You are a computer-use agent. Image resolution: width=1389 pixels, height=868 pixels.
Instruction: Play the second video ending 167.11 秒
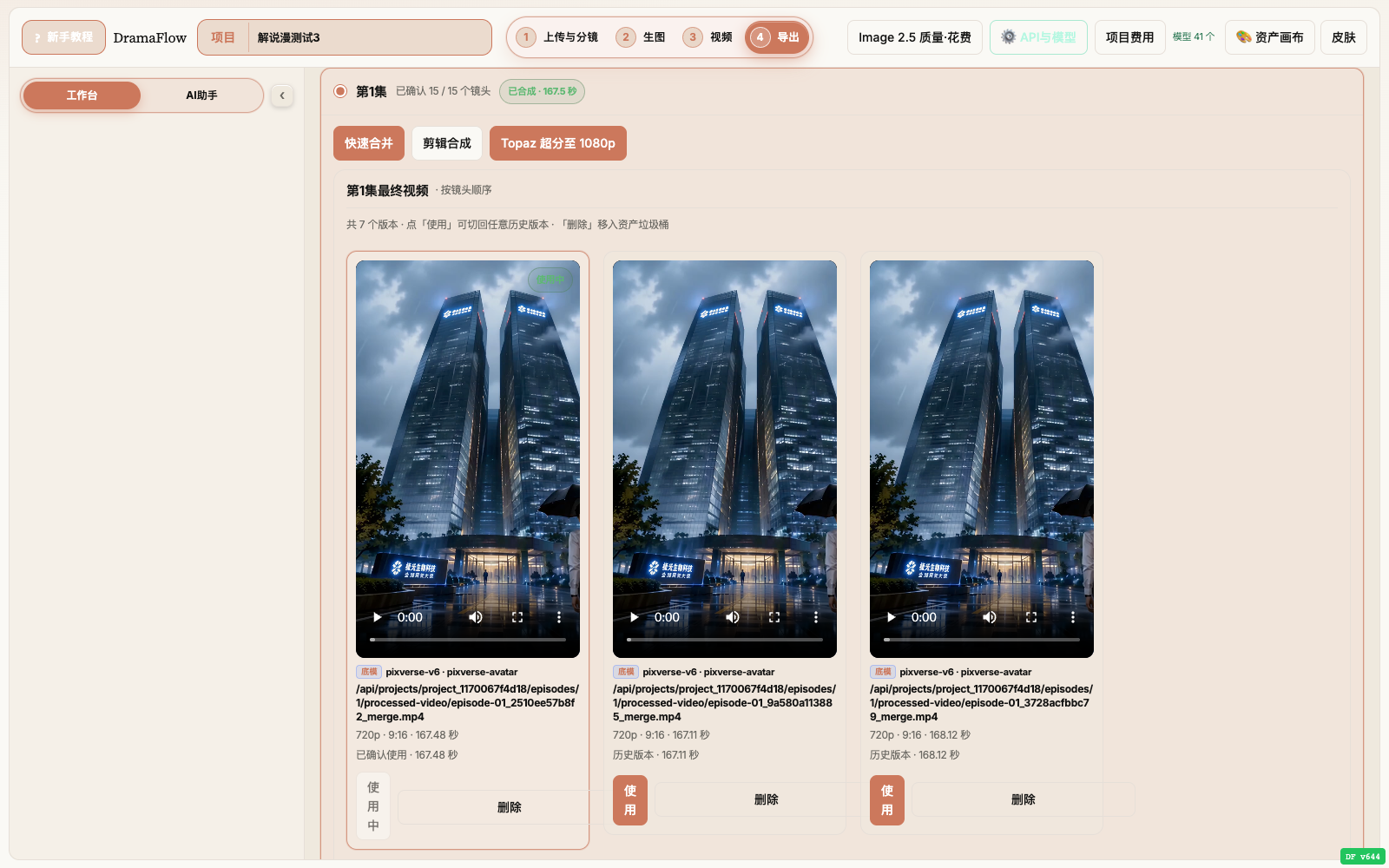coord(635,617)
